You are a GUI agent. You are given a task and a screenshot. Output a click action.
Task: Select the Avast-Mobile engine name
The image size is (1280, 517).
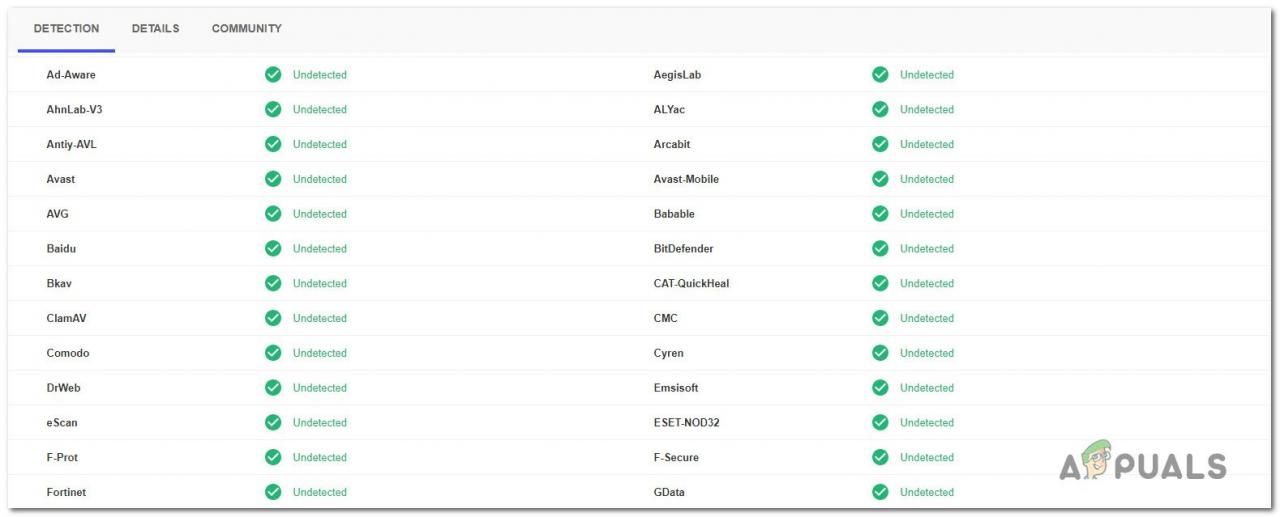tap(686, 179)
